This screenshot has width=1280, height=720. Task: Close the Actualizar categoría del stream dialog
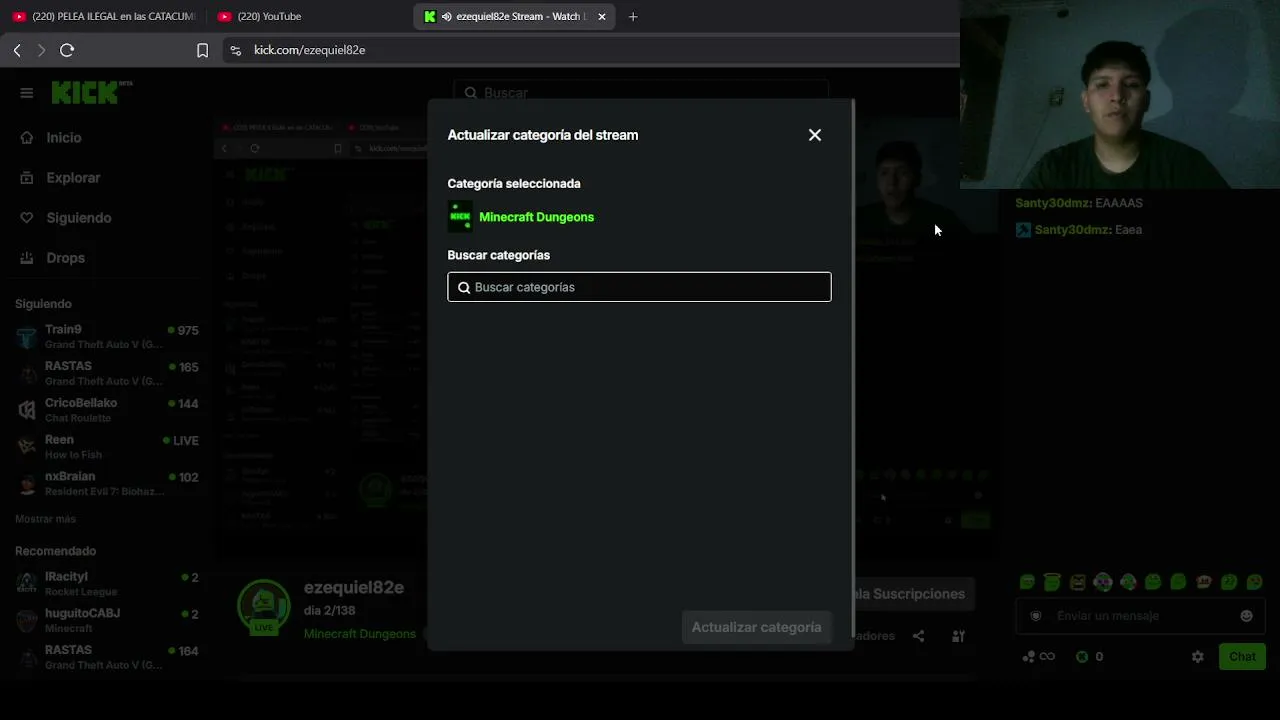coord(815,135)
